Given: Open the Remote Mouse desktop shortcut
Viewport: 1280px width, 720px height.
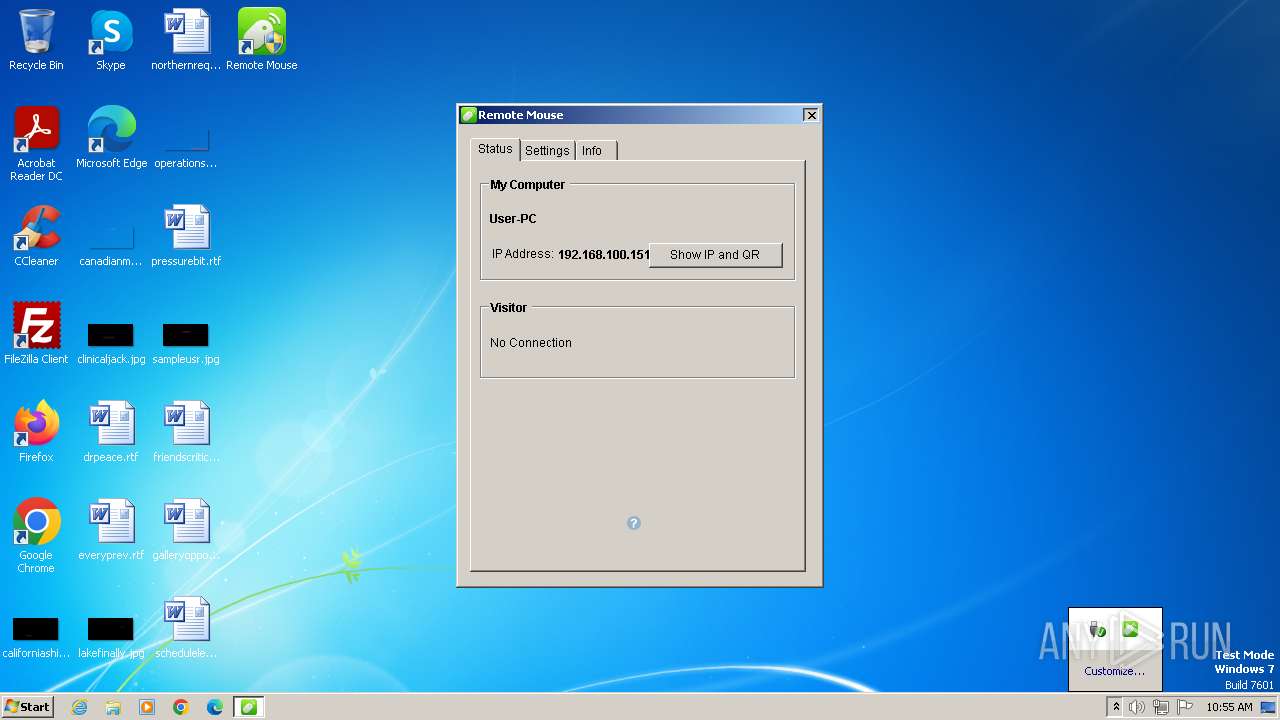Looking at the screenshot, I should pos(262,40).
